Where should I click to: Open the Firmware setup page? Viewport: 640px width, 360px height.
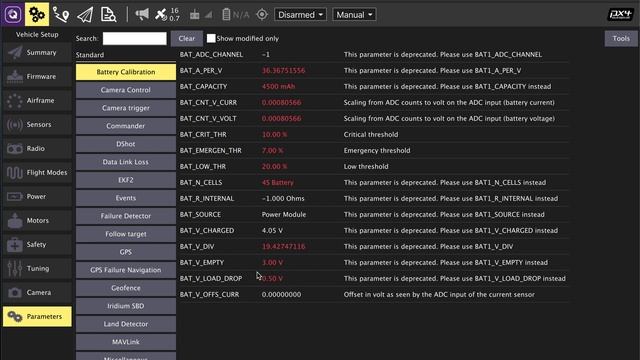[37, 77]
